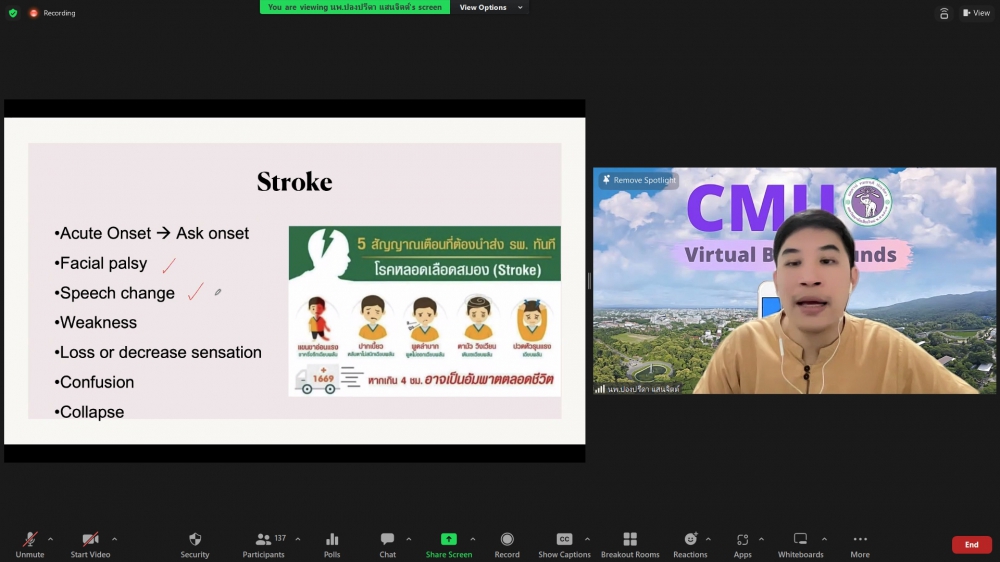
Task: Expand the audio settings arrow beside Unmute
Action: (x=51, y=539)
